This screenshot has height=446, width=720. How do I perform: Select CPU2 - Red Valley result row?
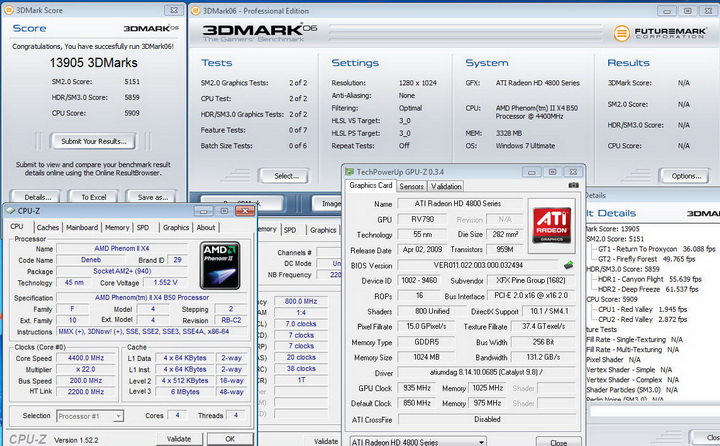point(642,319)
